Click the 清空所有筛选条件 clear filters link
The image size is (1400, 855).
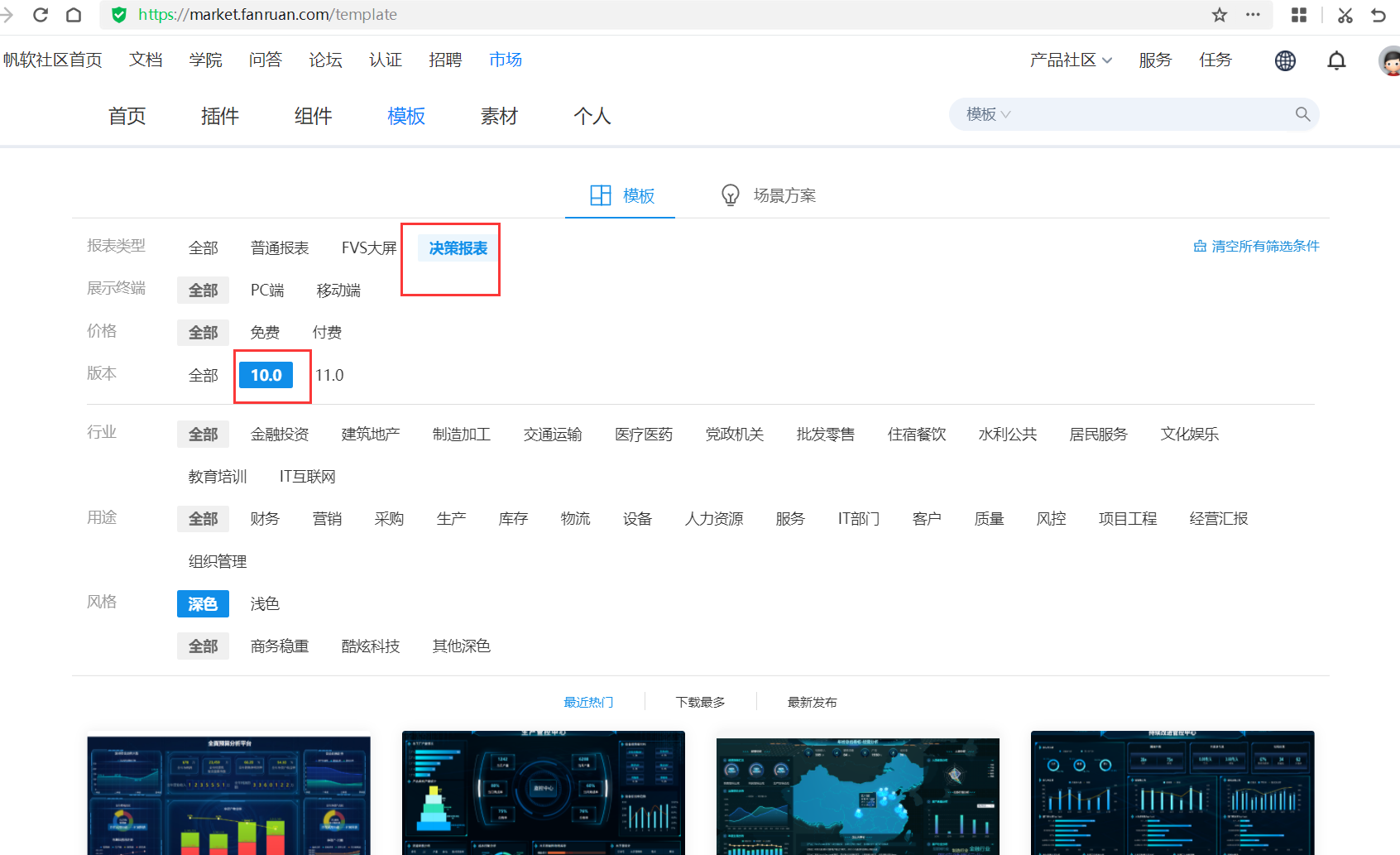[x=1257, y=246]
